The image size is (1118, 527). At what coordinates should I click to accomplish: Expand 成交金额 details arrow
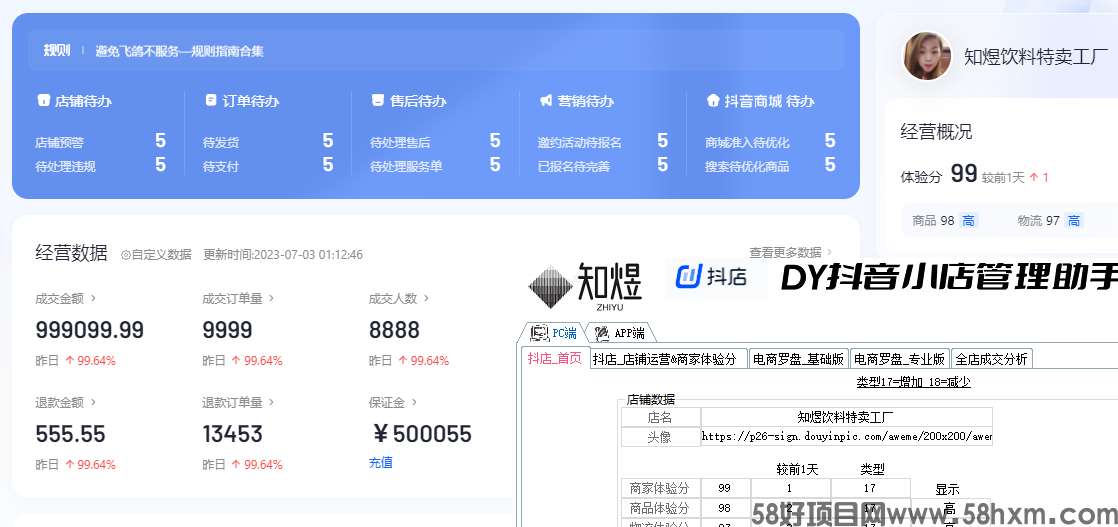(93, 298)
